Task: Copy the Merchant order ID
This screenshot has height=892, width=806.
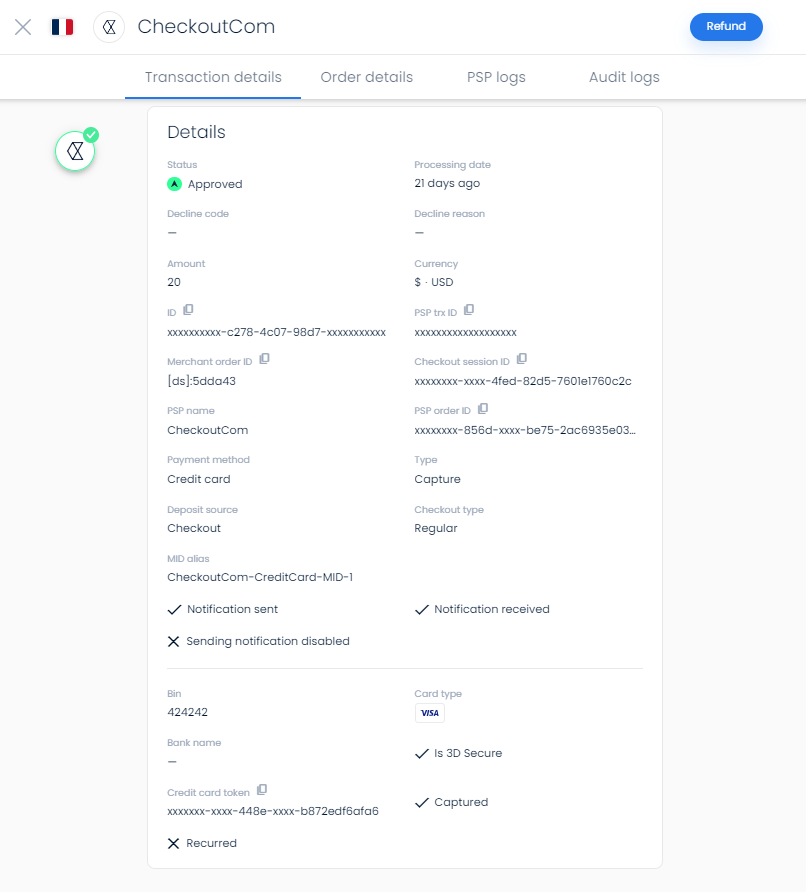Action: (x=264, y=359)
